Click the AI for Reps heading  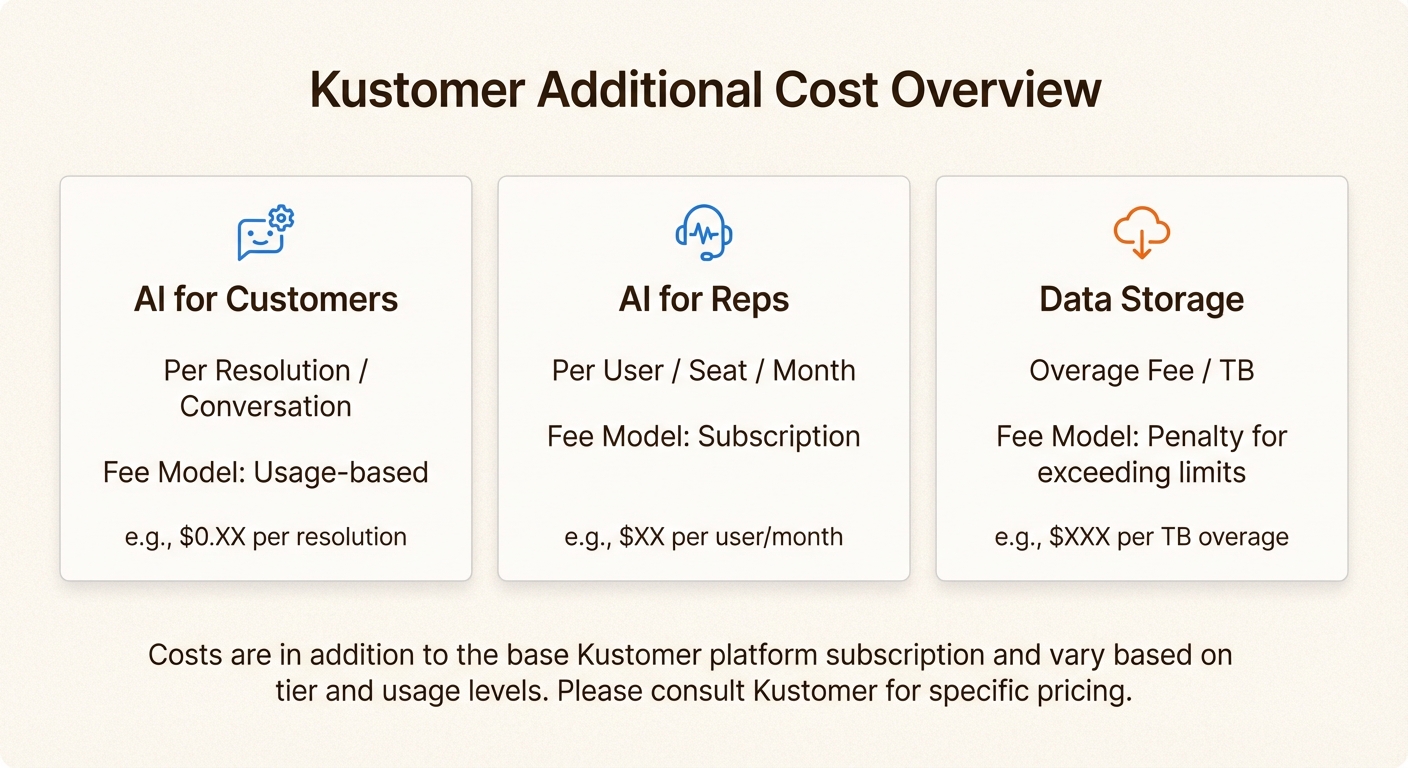704,299
